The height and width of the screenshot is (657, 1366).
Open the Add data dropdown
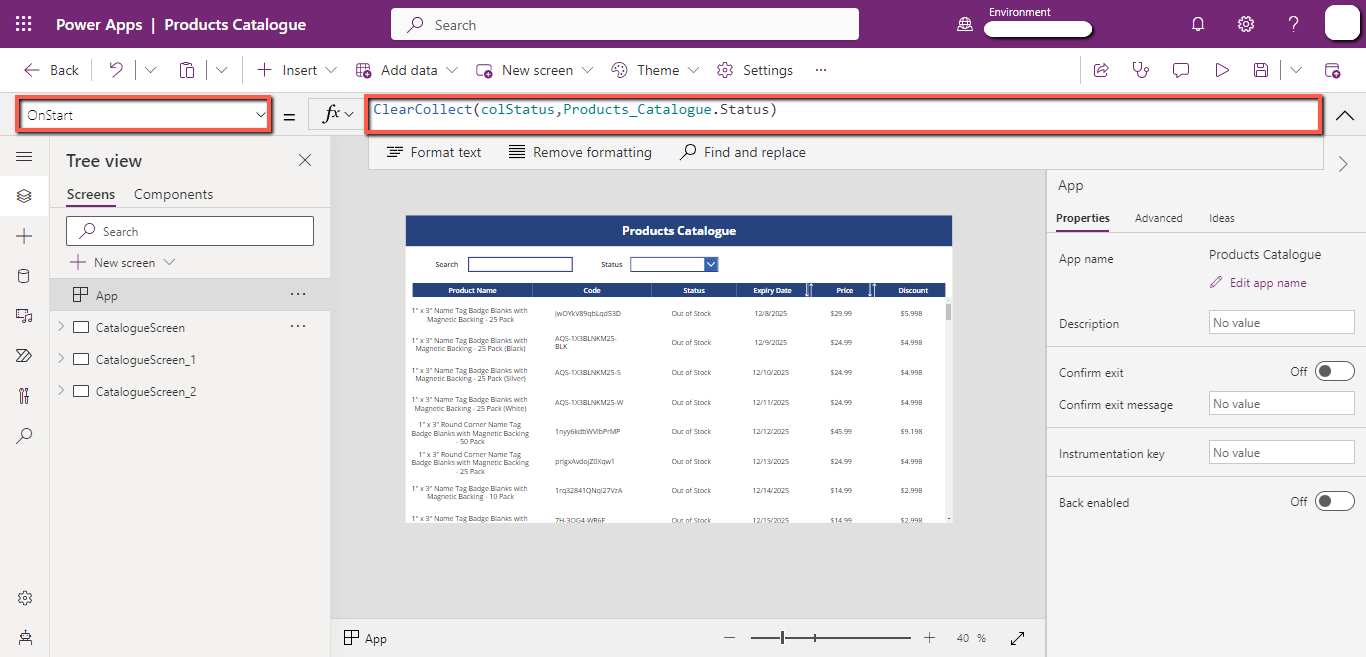click(x=451, y=70)
